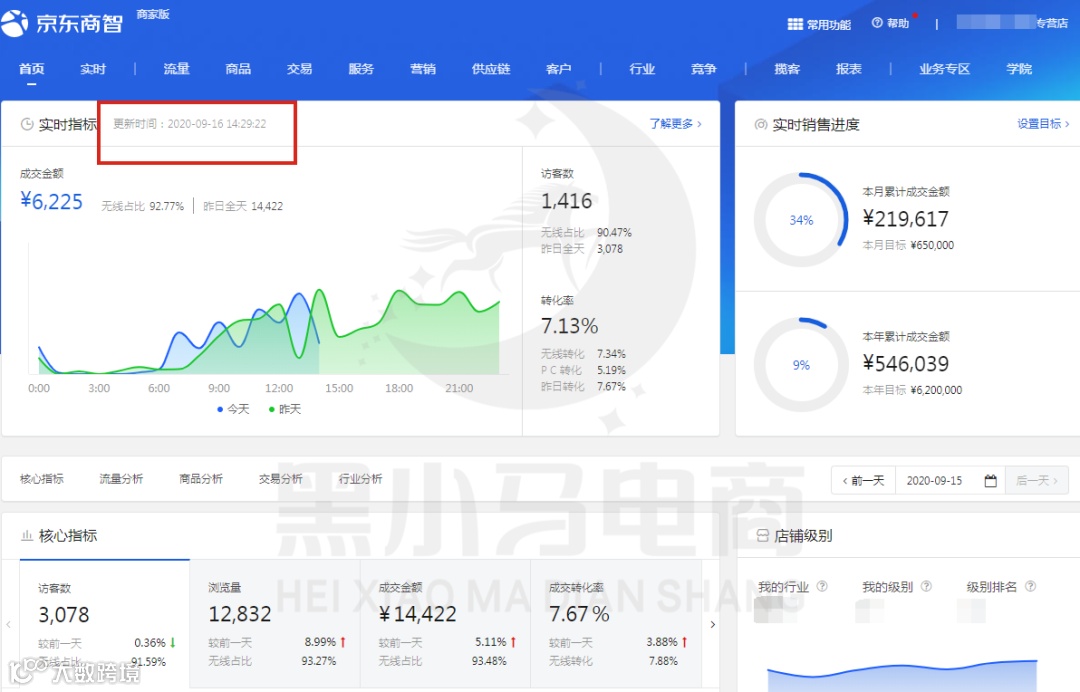Switch to 核心指标 section tab
This screenshot has width=1080, height=692.
42,479
